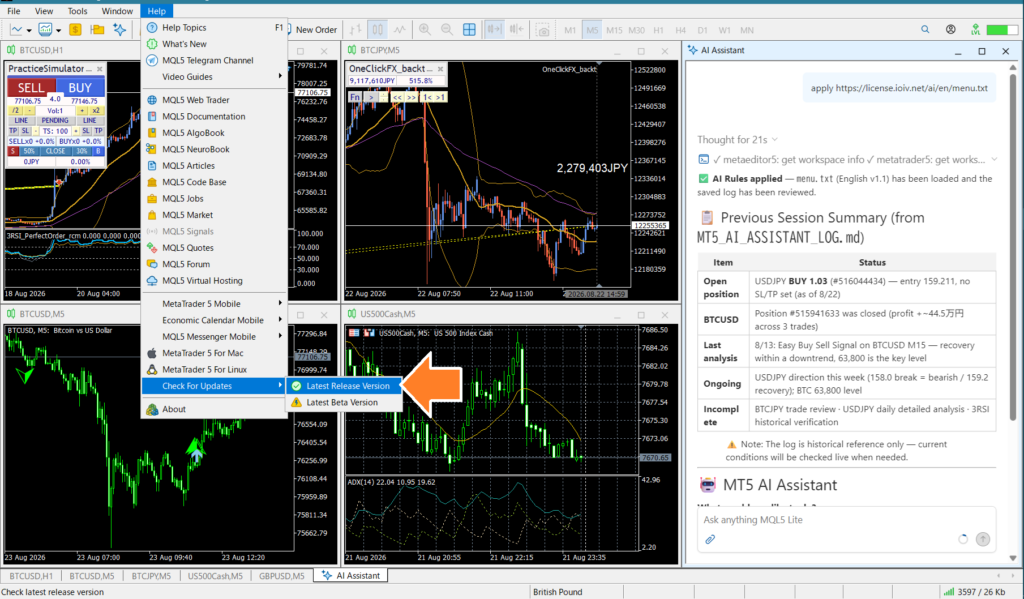Click the paperclip attach icon in AI Assistant
The height and width of the screenshot is (599, 1024).
click(x=710, y=540)
